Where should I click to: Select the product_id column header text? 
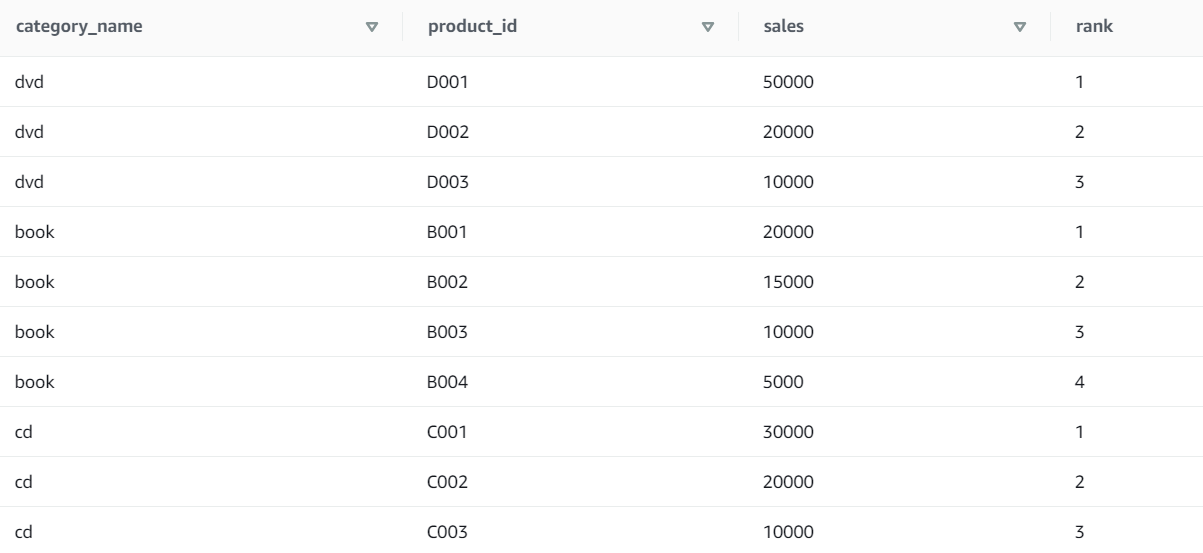click(x=472, y=27)
